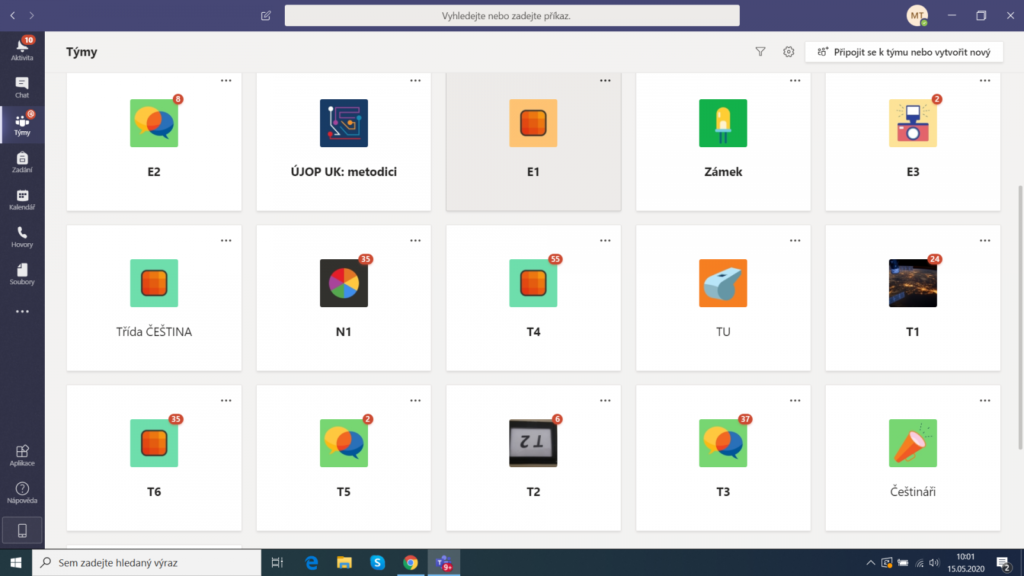
Task: Open the E2 team tile
Action: [154, 142]
